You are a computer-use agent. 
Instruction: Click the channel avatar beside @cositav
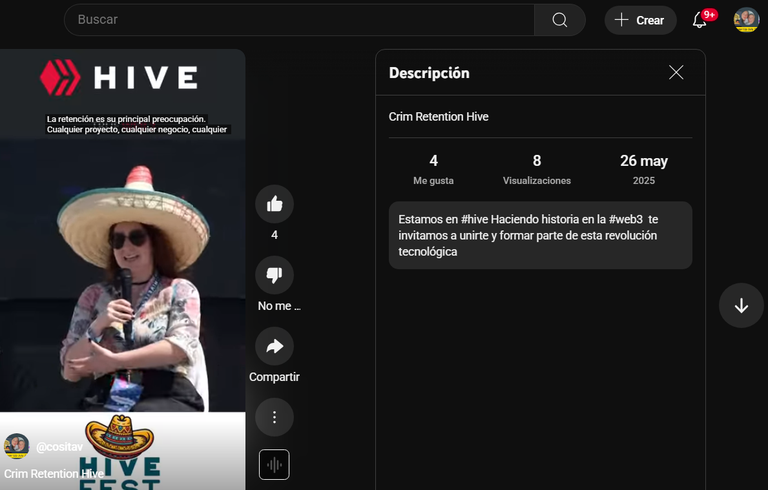(x=17, y=446)
